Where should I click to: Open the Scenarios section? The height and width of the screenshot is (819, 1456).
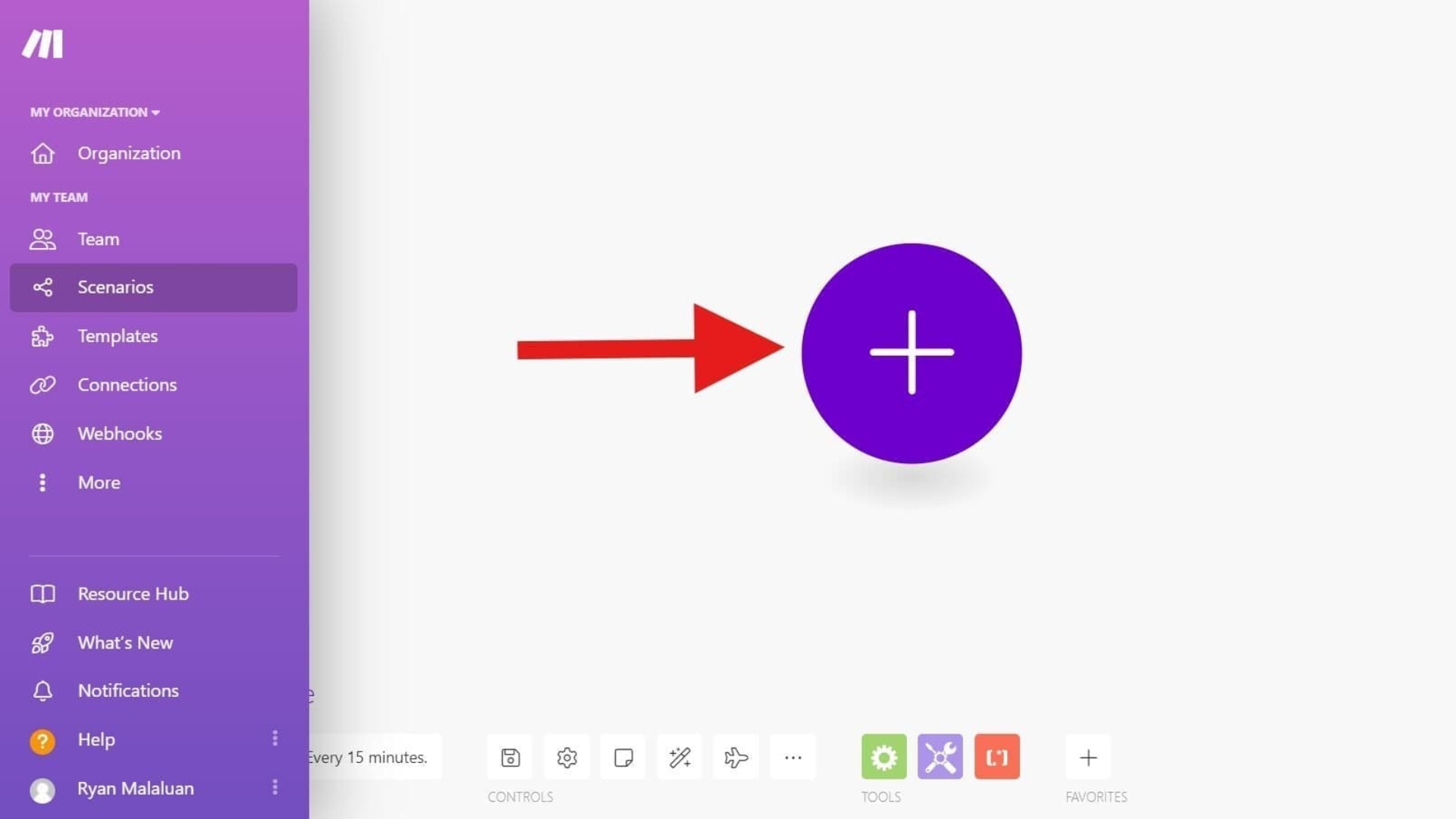click(x=115, y=287)
